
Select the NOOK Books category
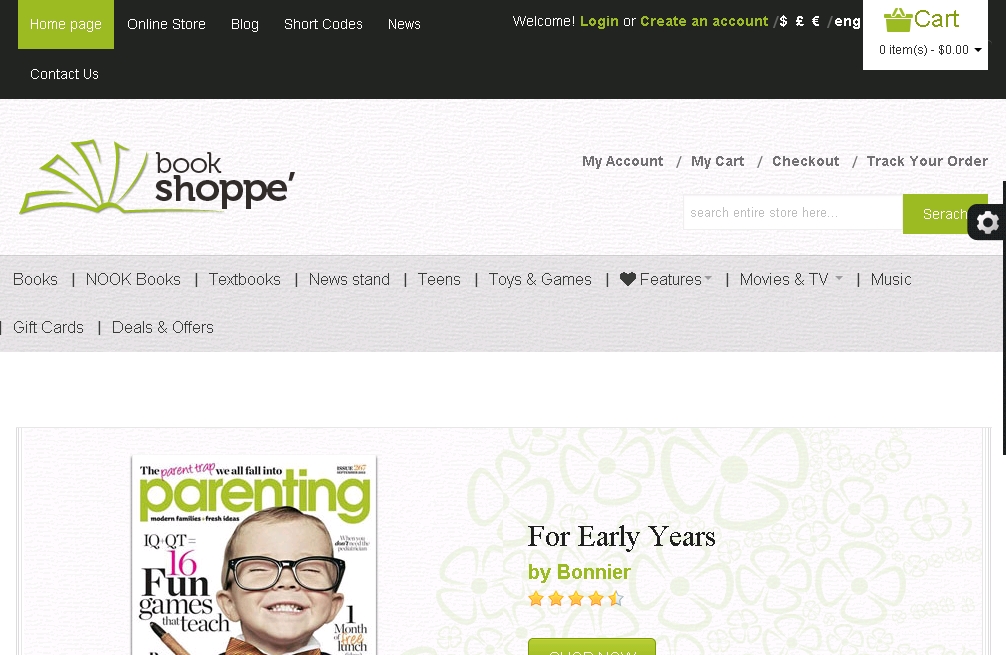click(133, 280)
